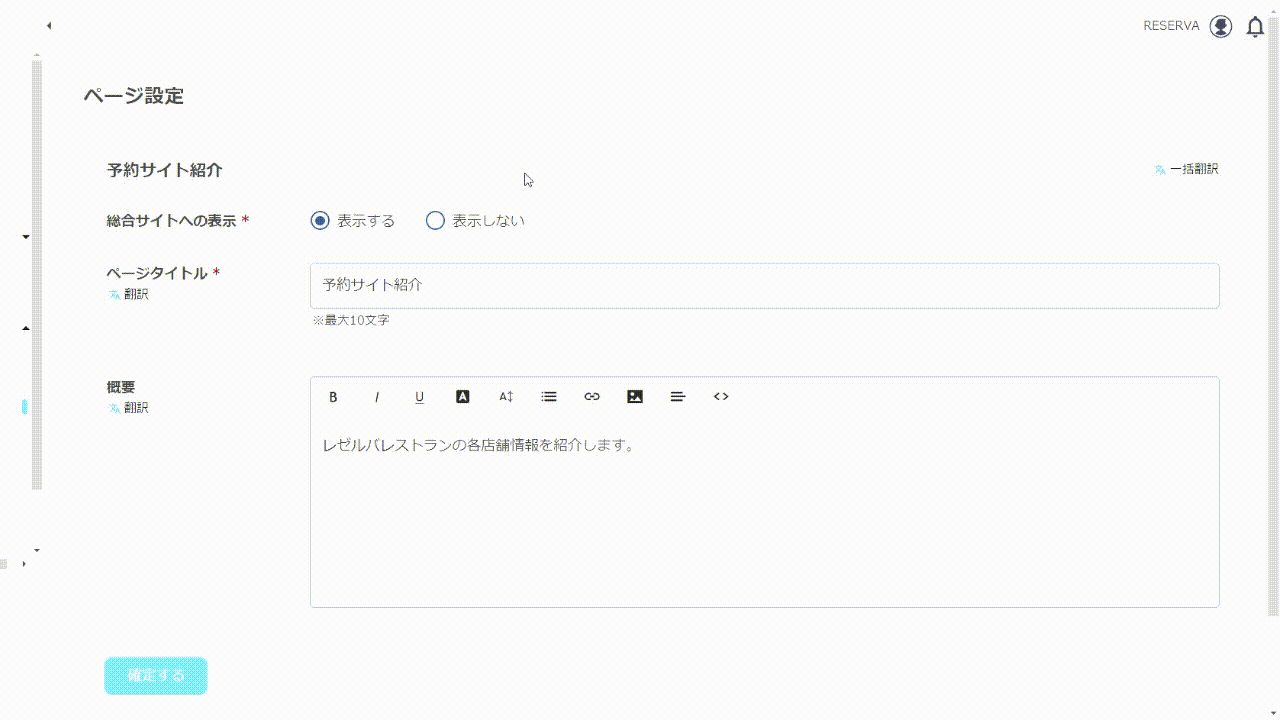Click 翻訳 under 概要
Viewport: 1280px width, 720px height.
point(128,408)
